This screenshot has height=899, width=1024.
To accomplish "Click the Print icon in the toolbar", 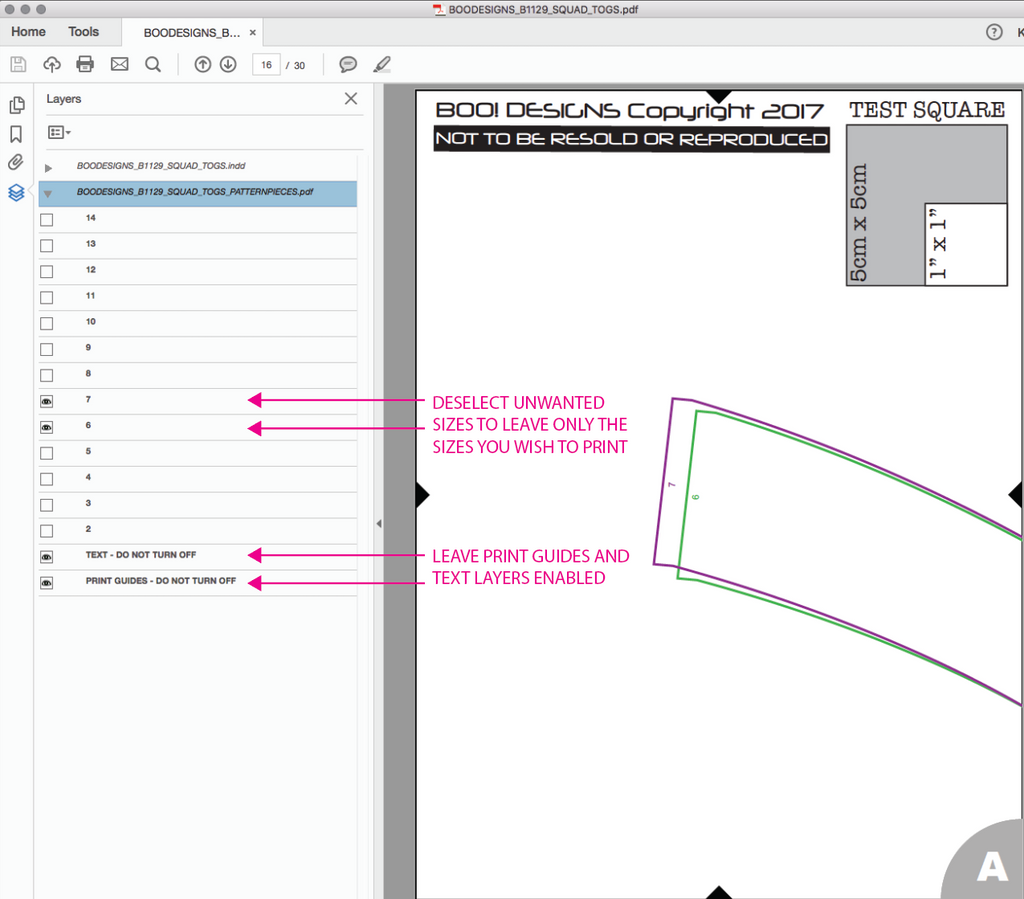I will 85,64.
